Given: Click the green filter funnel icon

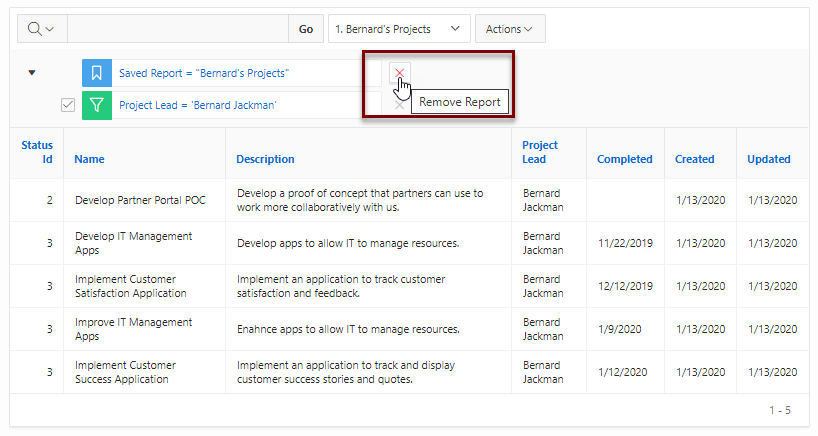Looking at the screenshot, I should click(97, 105).
